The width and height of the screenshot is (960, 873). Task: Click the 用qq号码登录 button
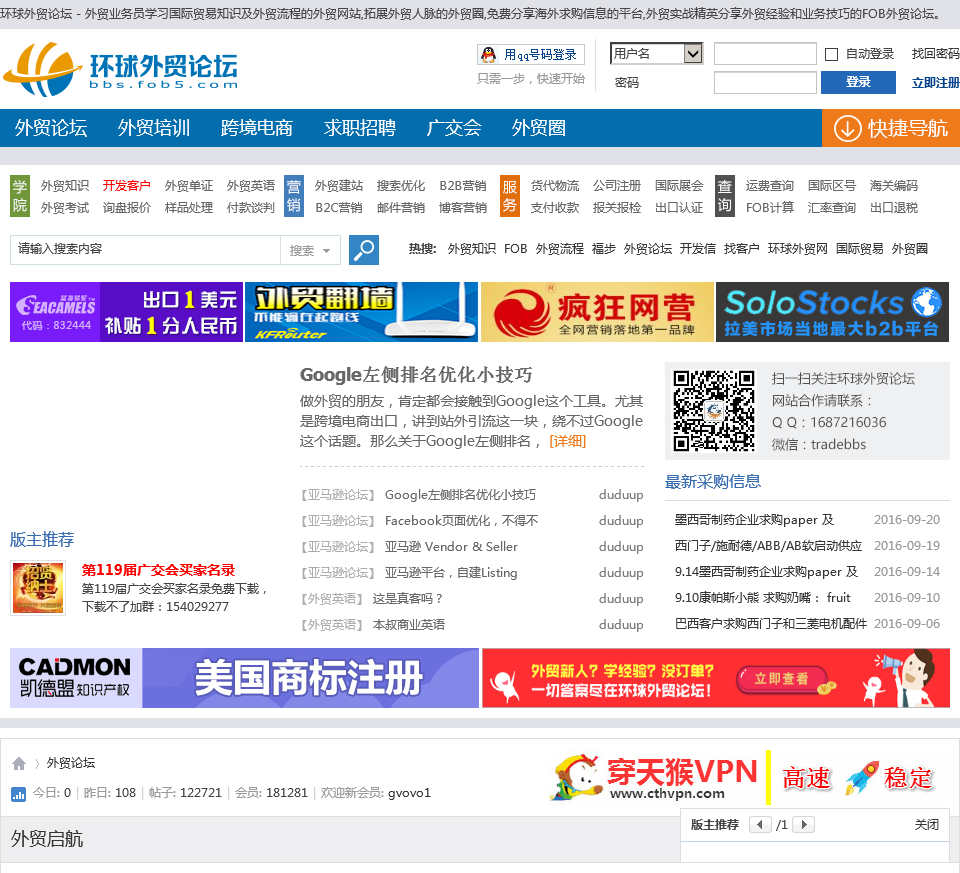(531, 54)
